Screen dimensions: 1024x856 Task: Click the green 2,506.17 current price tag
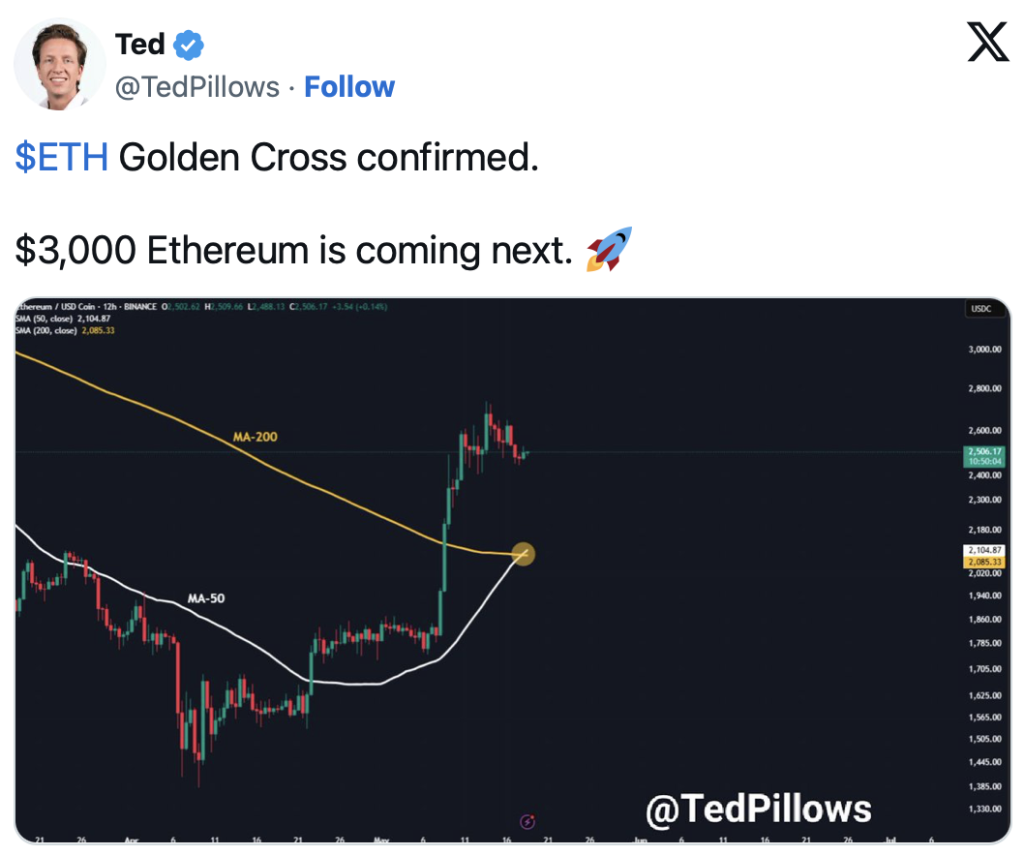point(984,456)
